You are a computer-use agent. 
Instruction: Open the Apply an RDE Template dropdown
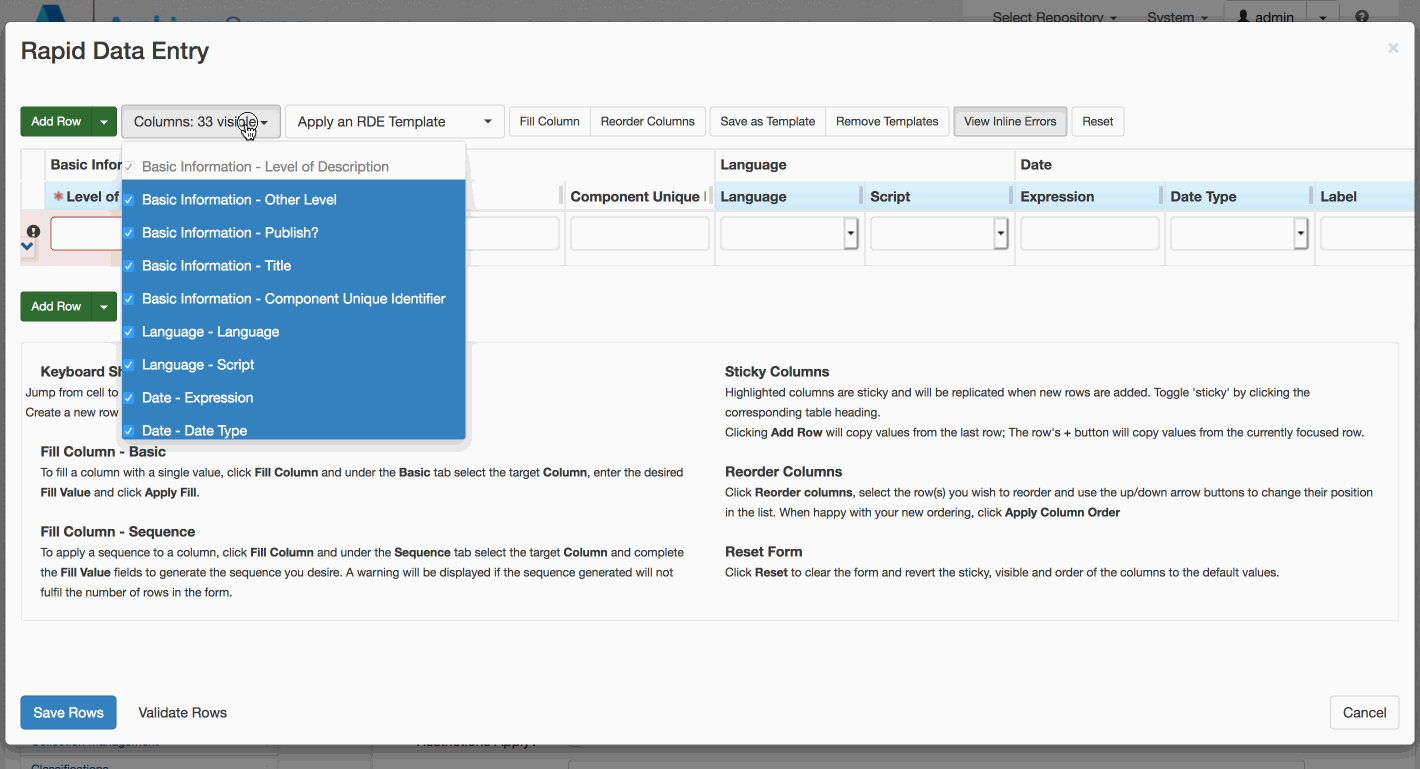(x=395, y=122)
